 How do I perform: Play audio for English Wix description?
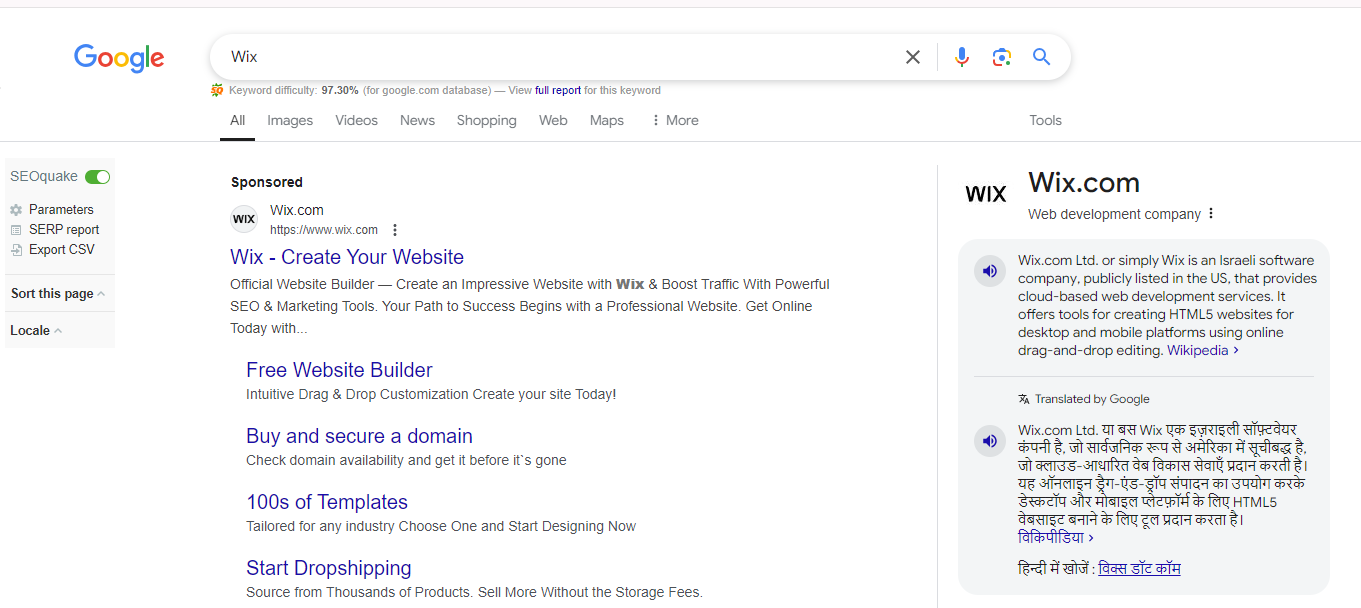(x=989, y=271)
